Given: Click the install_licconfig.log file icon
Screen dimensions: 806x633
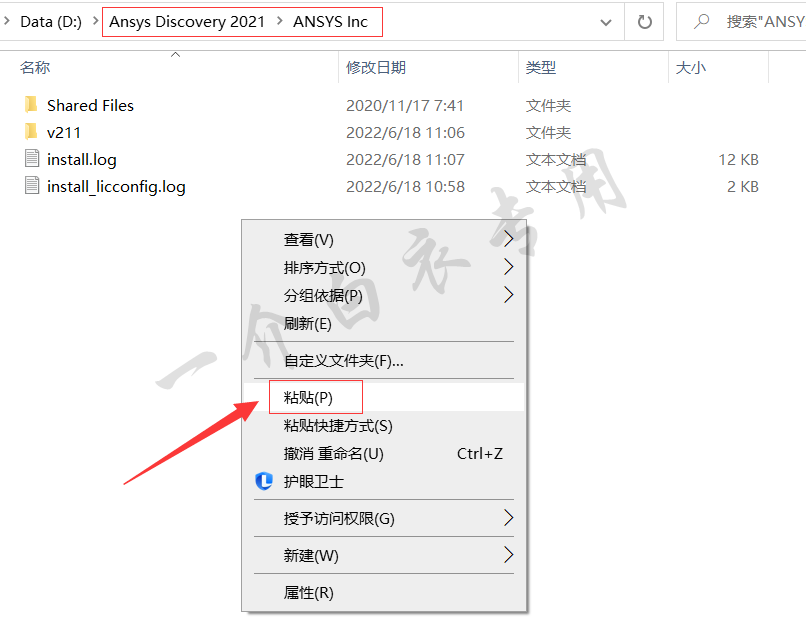Looking at the screenshot, I should tap(31, 186).
